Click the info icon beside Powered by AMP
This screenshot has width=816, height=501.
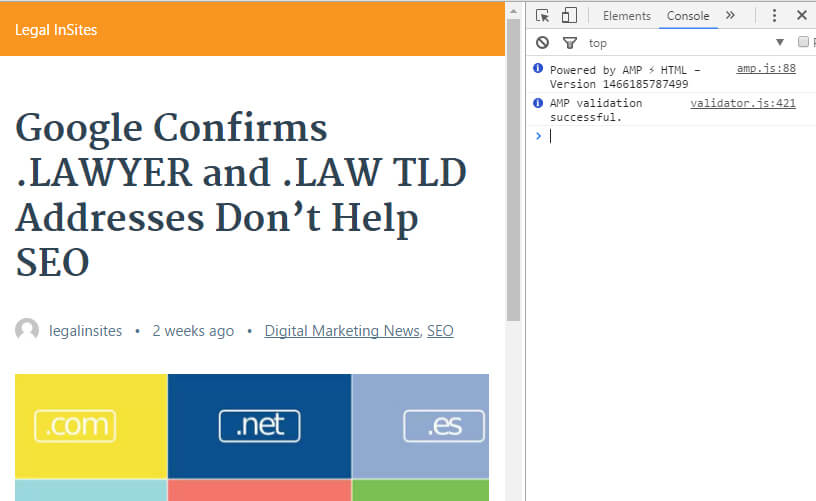[x=538, y=68]
